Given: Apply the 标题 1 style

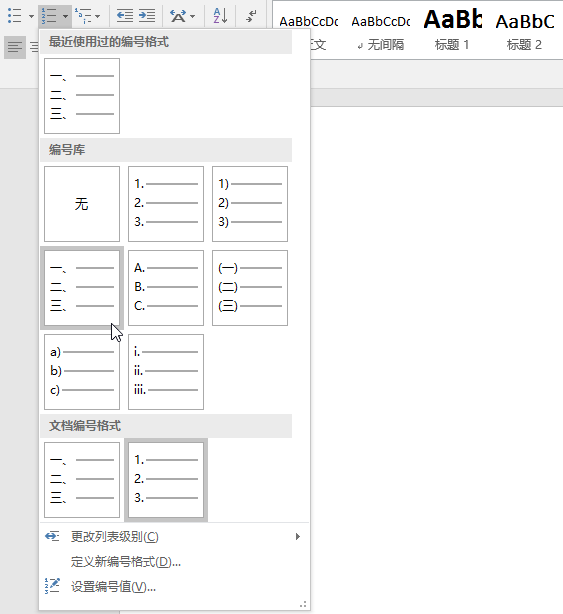Looking at the screenshot, I should click(x=452, y=31).
